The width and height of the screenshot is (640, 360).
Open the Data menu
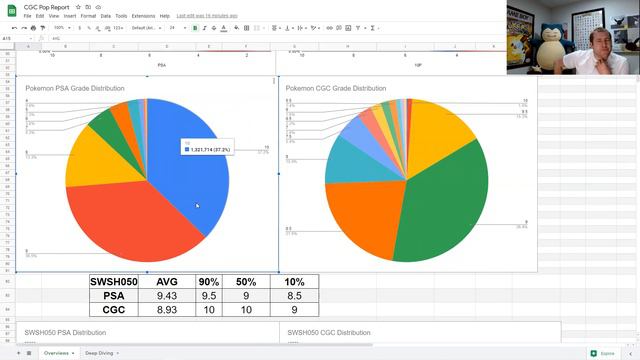(x=106, y=16)
